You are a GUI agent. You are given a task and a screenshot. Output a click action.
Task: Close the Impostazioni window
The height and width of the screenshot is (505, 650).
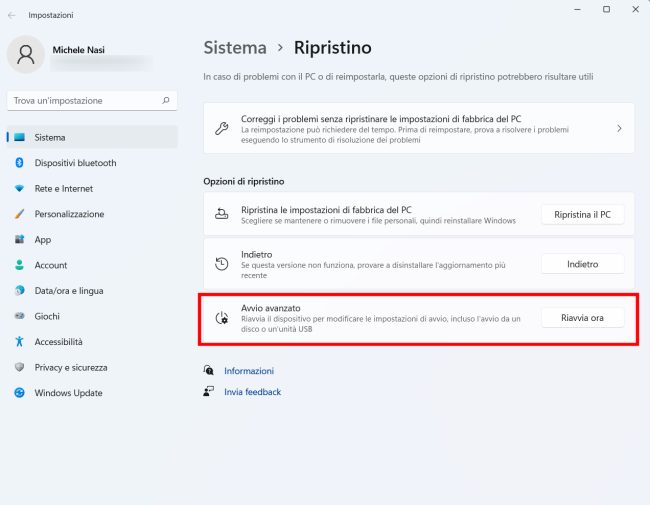point(635,9)
